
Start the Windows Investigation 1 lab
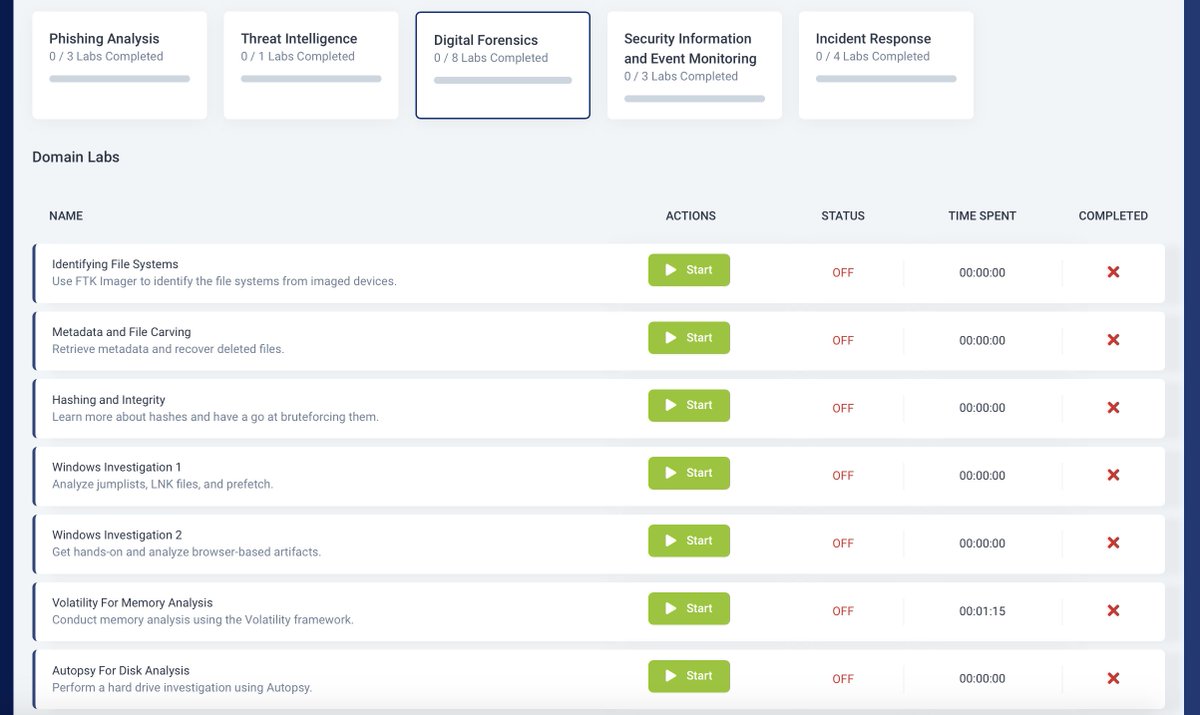(689, 473)
